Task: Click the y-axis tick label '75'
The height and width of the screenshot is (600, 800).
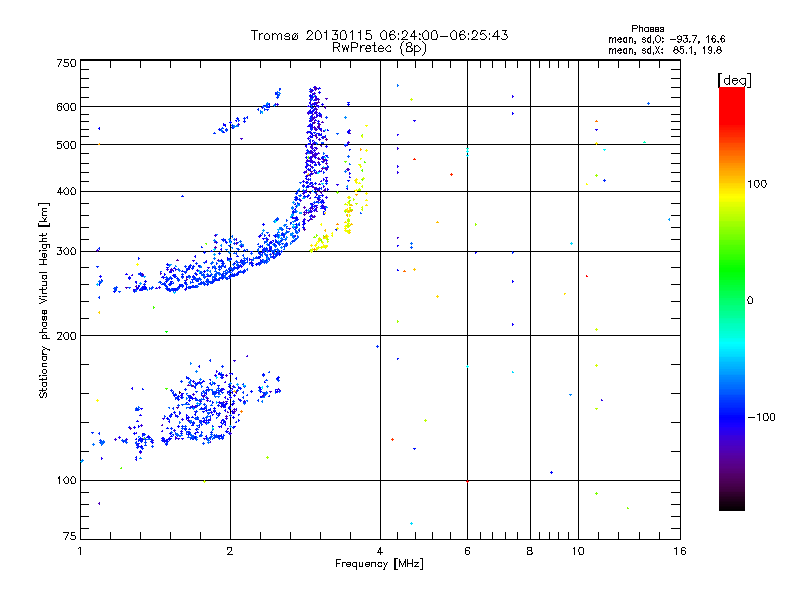Action: click(x=70, y=536)
